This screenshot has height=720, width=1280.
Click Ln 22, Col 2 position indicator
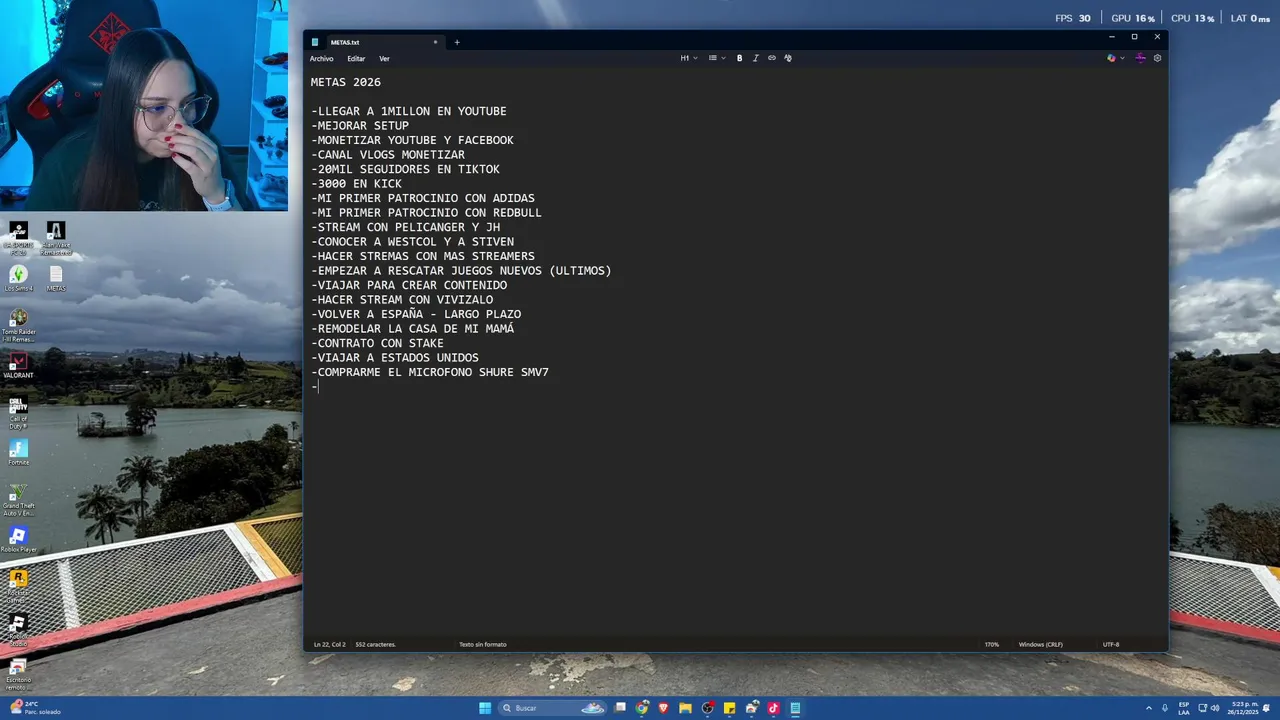[330, 644]
